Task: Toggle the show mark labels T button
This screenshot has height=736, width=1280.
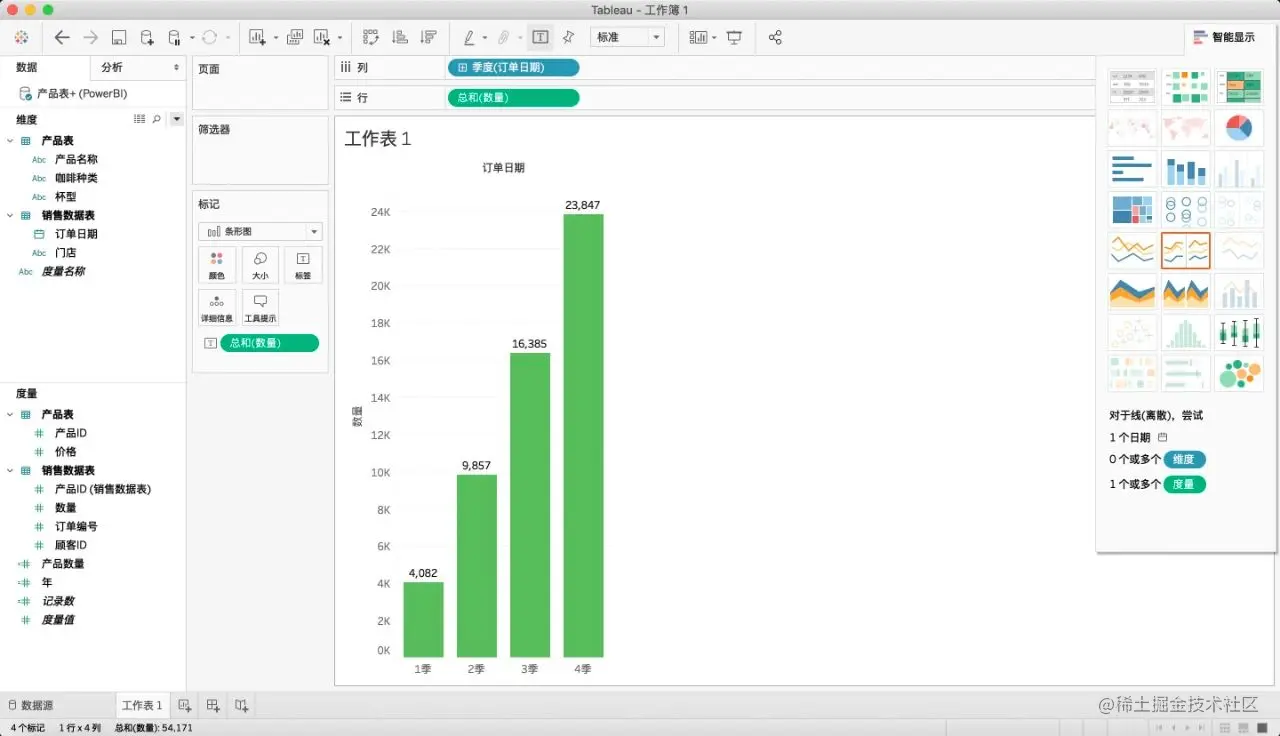Action: [540, 37]
